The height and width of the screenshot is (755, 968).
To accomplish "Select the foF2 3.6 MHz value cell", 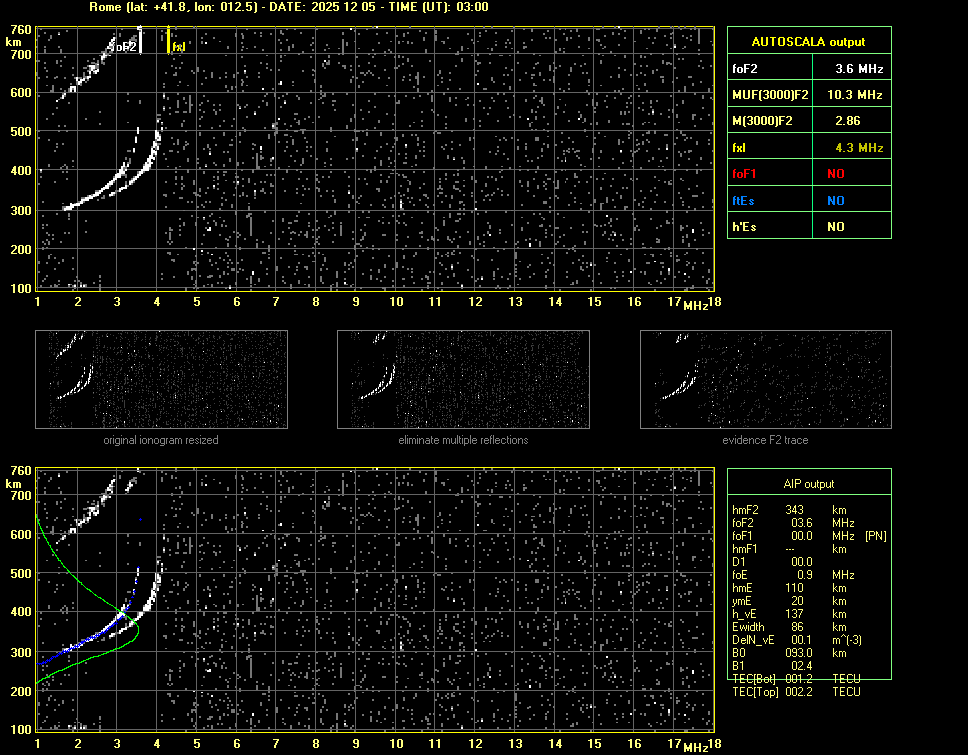I will 849,68.
